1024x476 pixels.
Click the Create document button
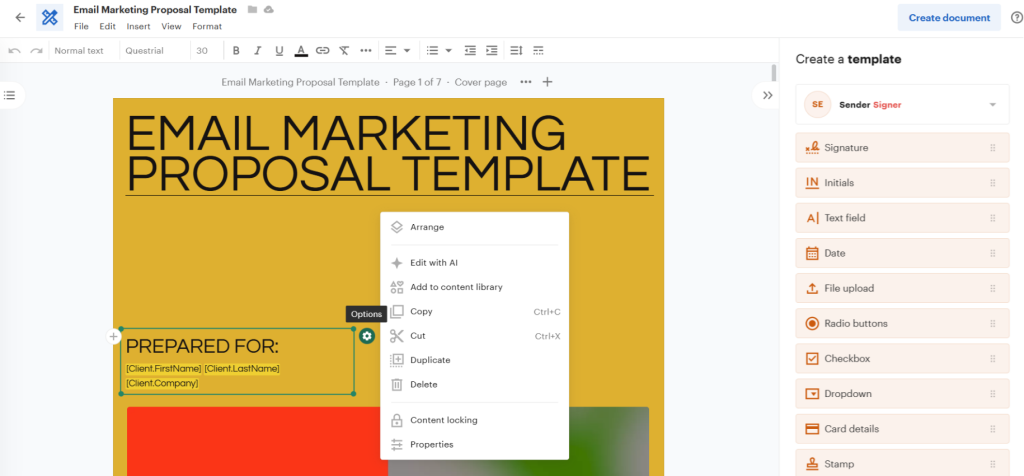[x=949, y=17]
